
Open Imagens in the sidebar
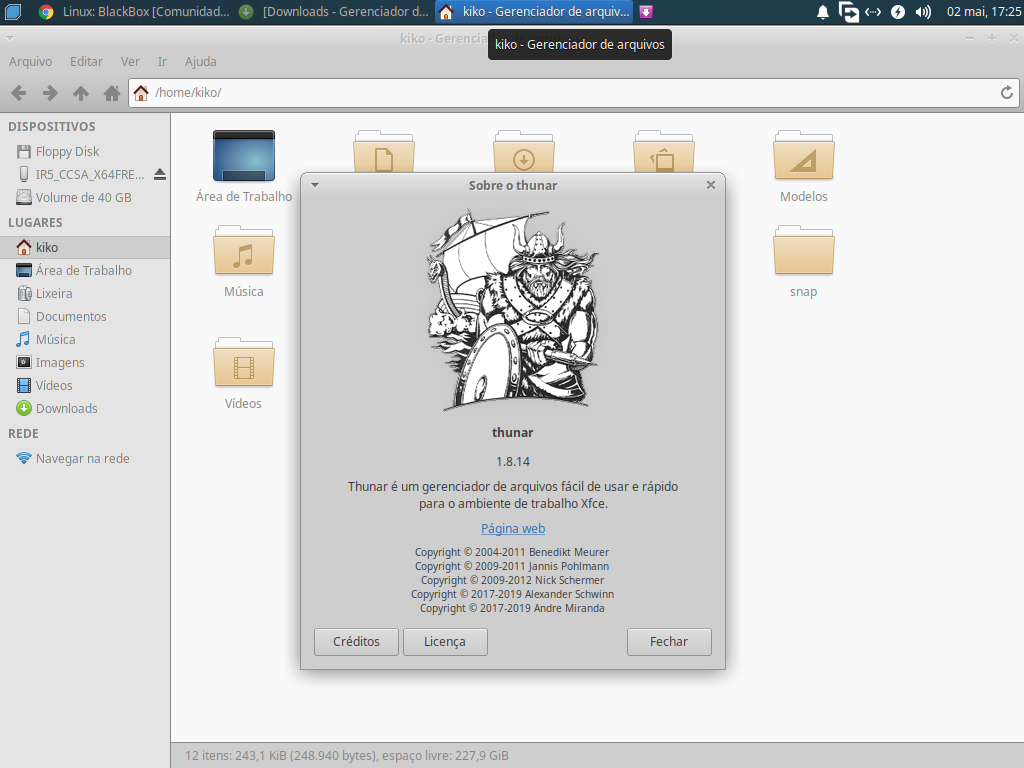tap(85, 362)
